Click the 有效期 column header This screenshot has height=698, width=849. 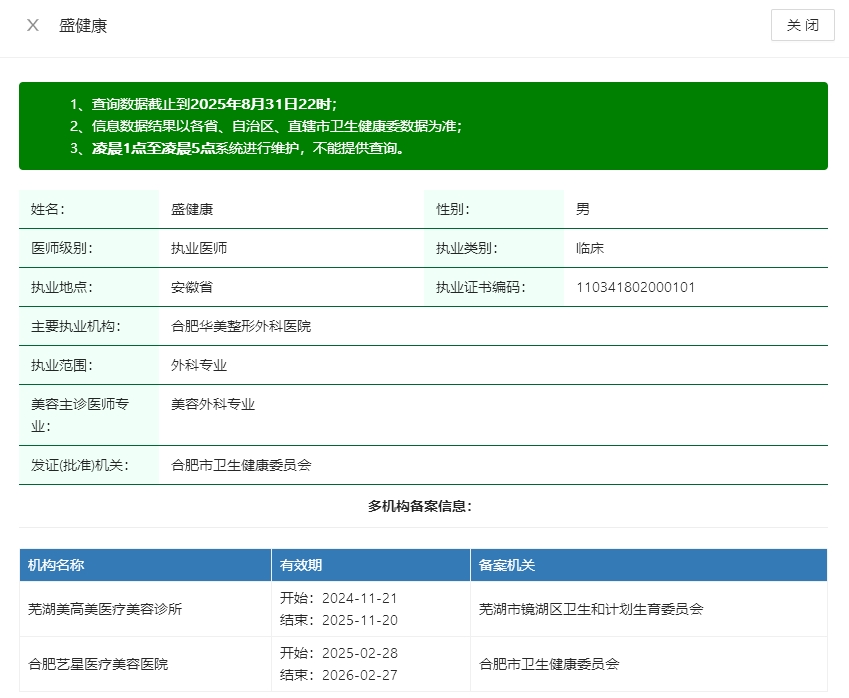point(371,565)
